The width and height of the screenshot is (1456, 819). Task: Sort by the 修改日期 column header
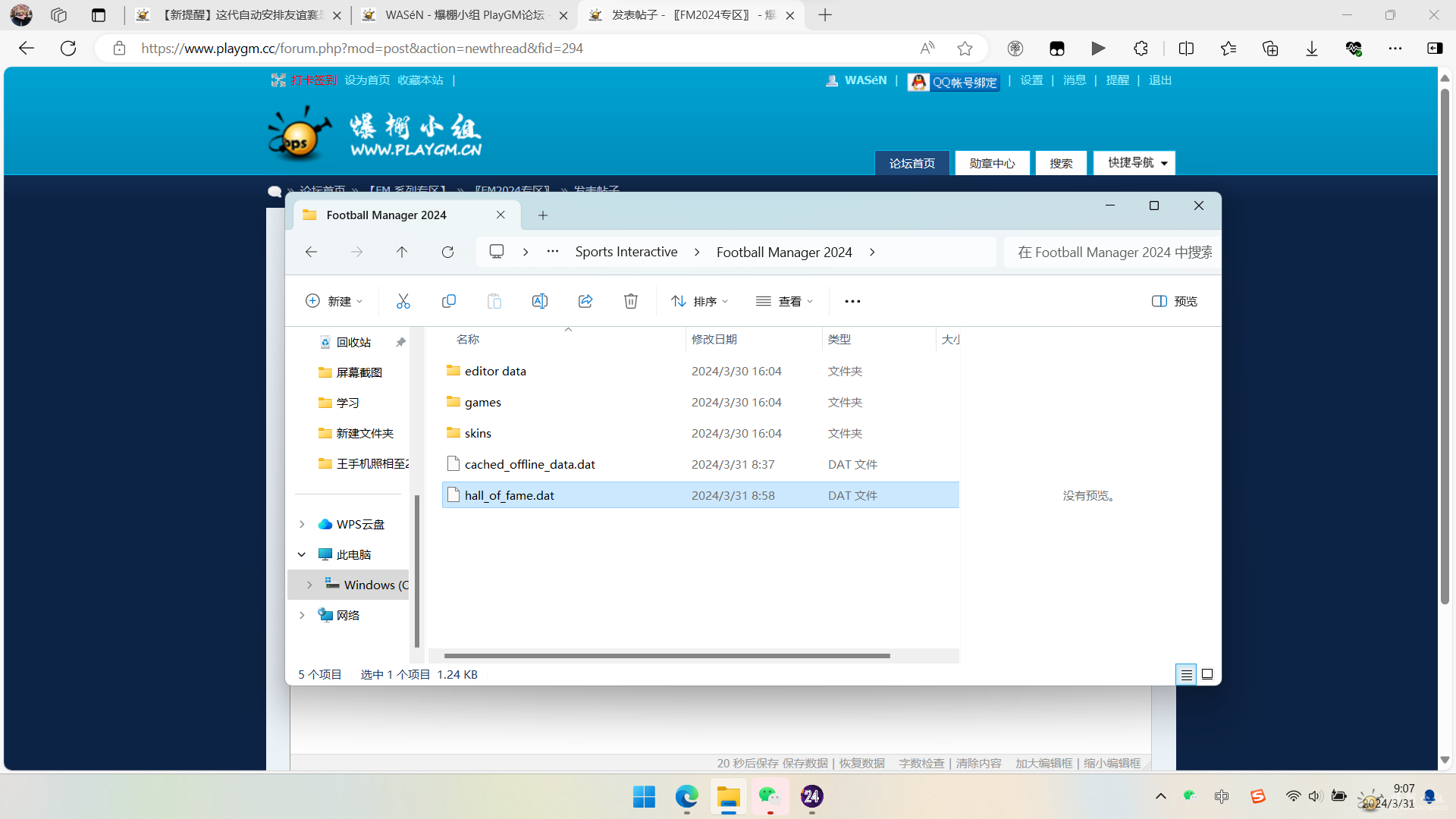click(754, 339)
